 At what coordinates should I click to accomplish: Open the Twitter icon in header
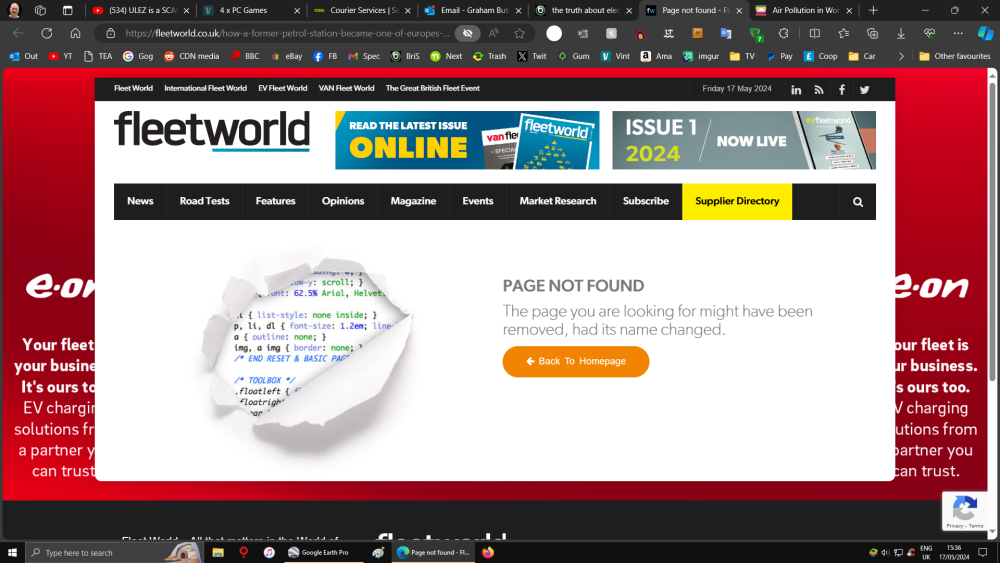864,90
